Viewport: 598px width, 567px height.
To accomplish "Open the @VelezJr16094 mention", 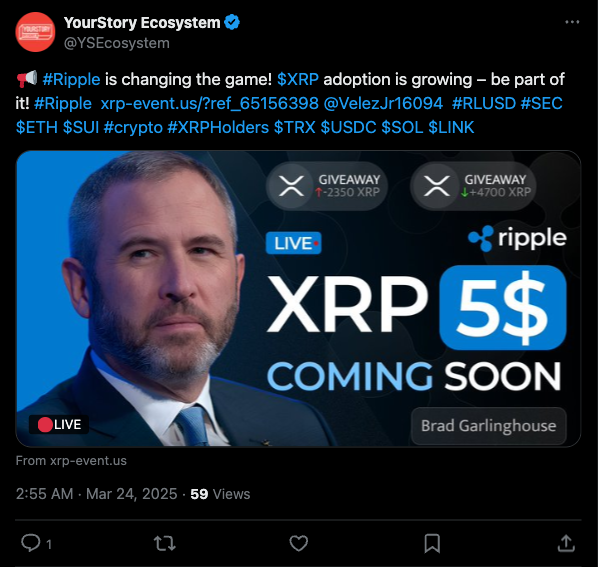I will point(383,103).
